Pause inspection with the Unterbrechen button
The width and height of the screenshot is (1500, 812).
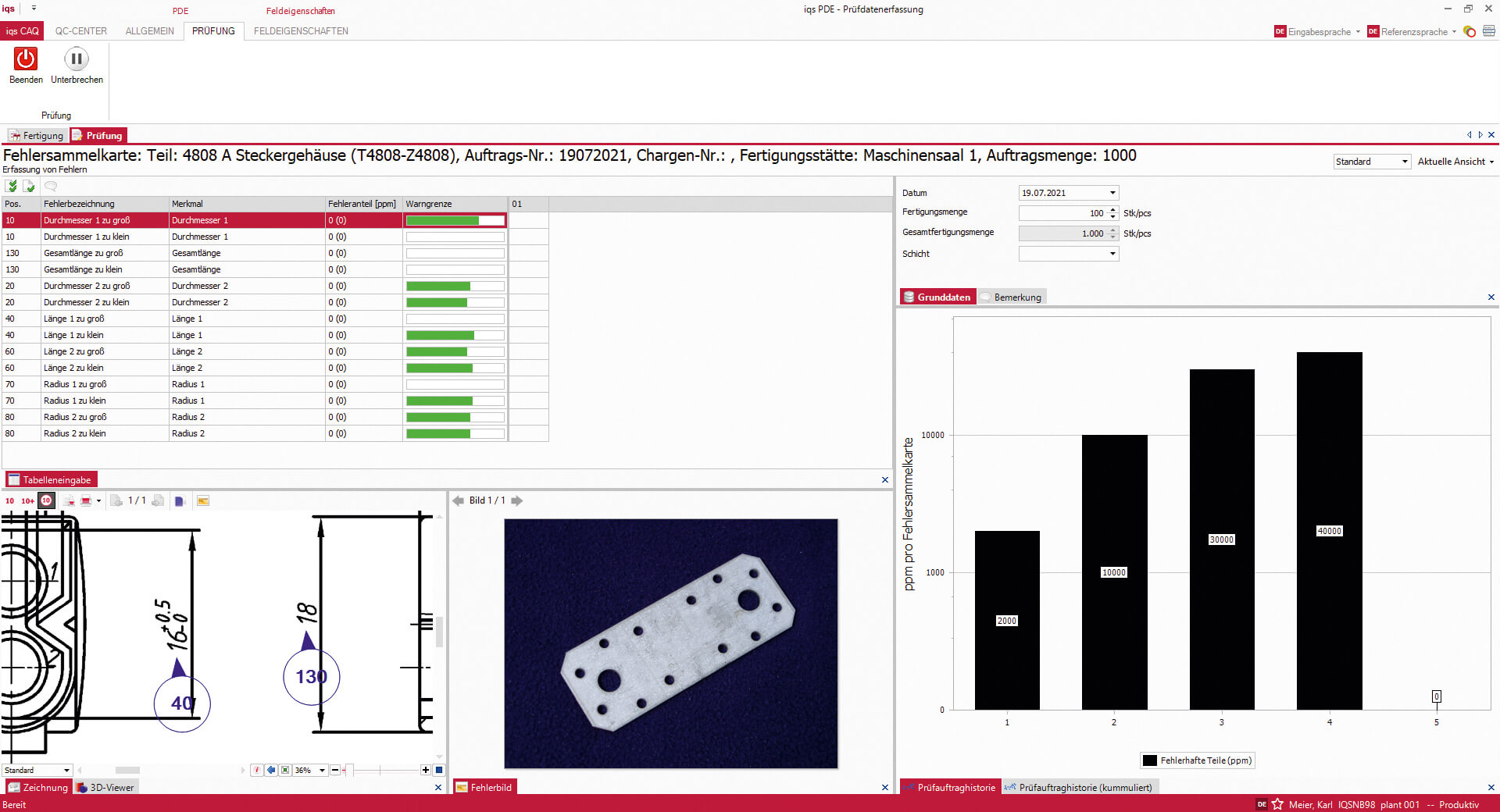(77, 59)
